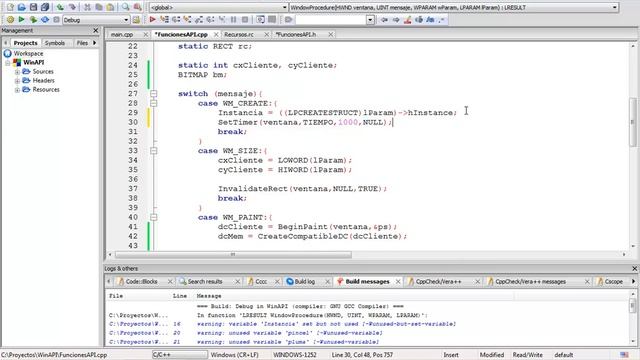Click the Step into debug icon
Screen dimensions: 640x360
coord(187,20)
